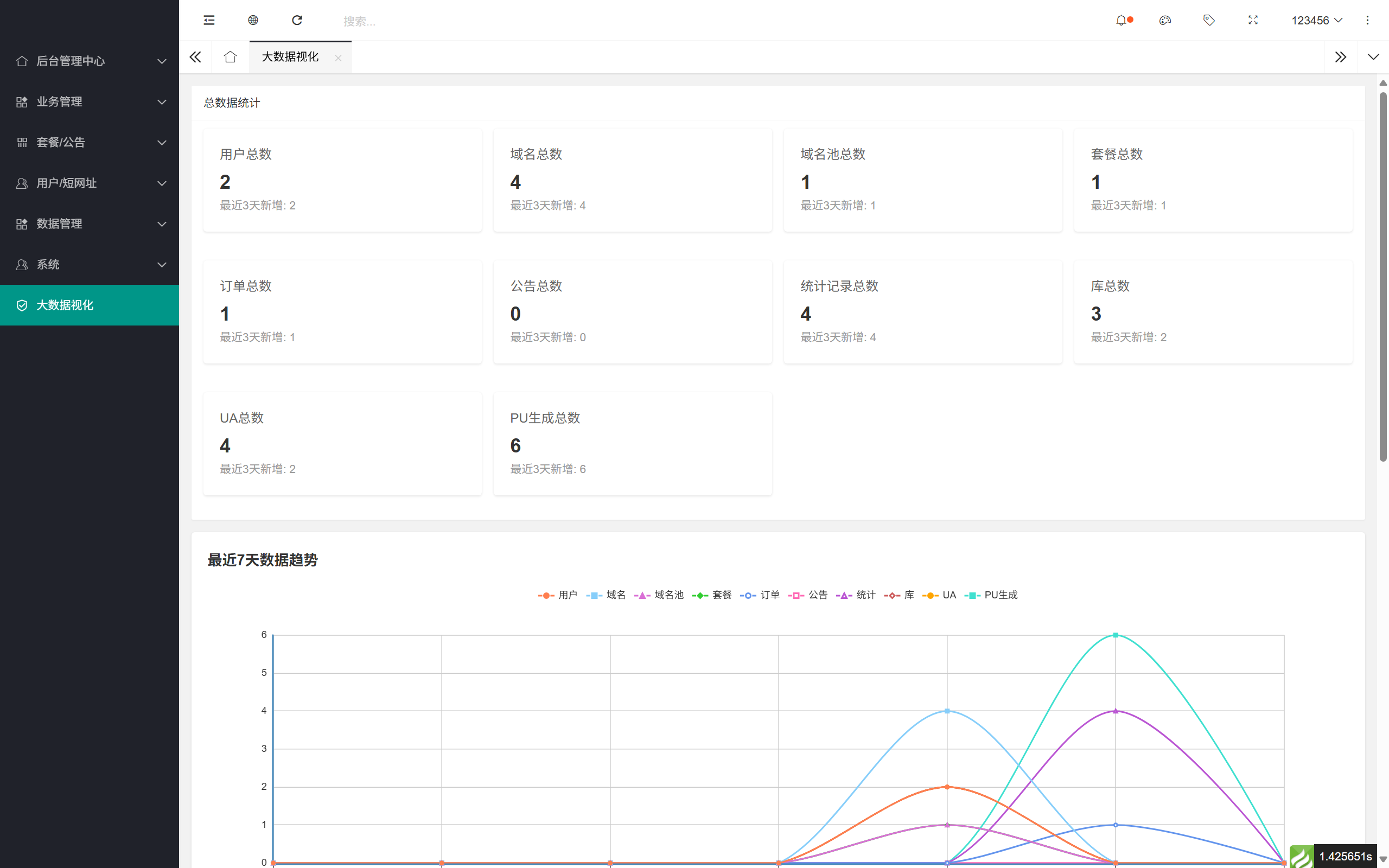Click the tag icon in the toolbar
This screenshot has height=868, width=1389.
(1209, 20)
